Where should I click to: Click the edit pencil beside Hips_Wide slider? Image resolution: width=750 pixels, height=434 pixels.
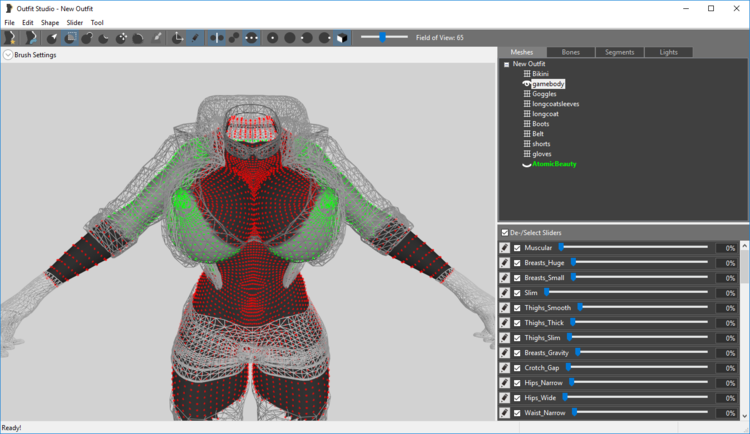pyautogui.click(x=505, y=398)
